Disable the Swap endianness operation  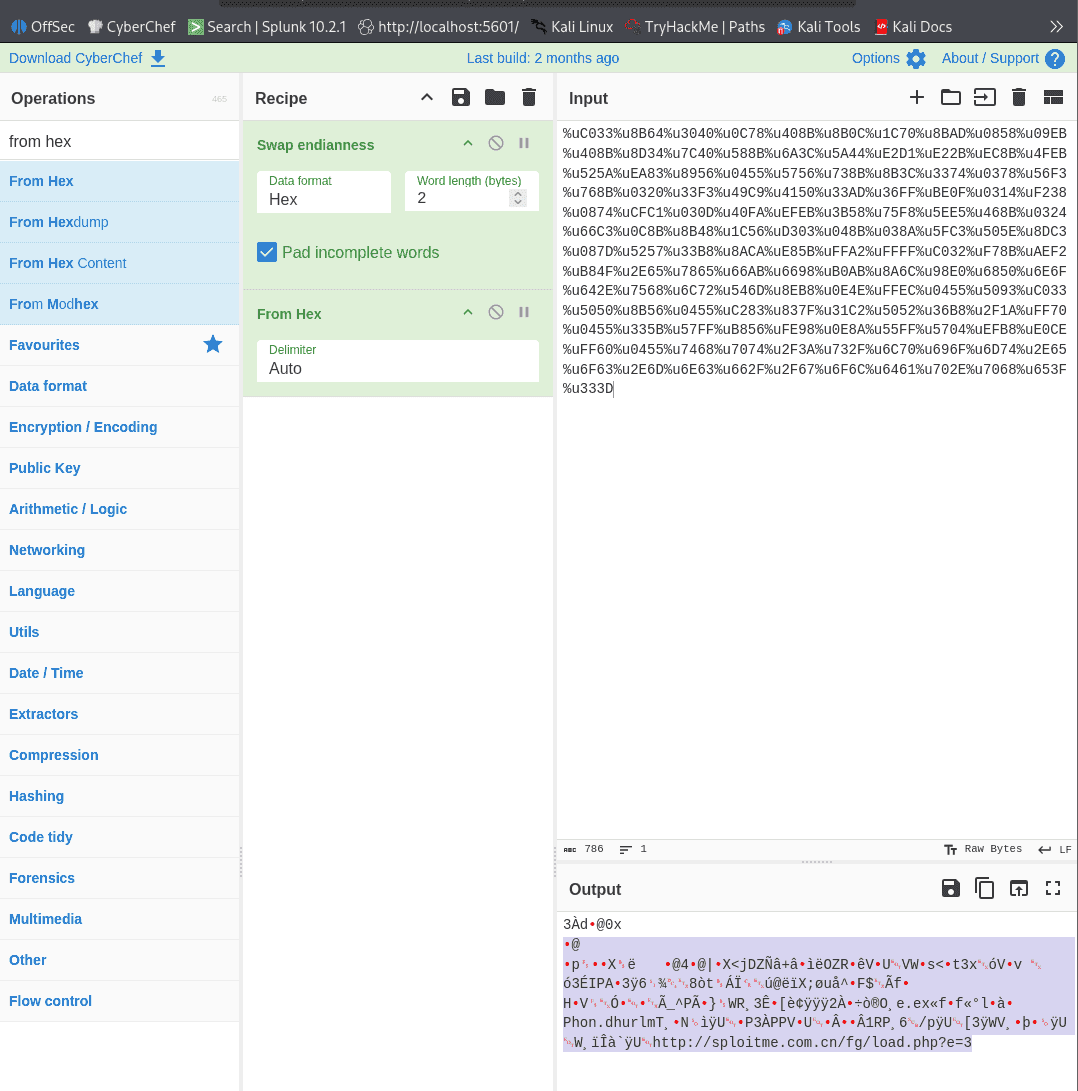496,143
